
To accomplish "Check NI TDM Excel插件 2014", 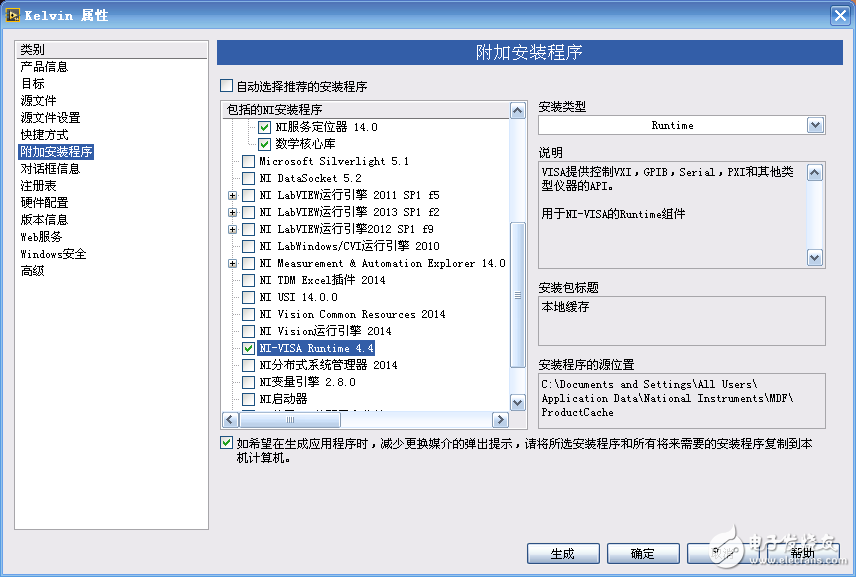I will coord(248,280).
